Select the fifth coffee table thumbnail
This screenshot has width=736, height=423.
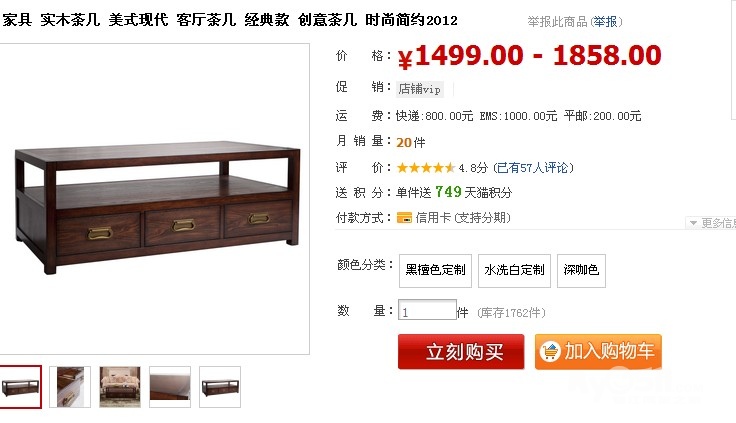pos(220,387)
